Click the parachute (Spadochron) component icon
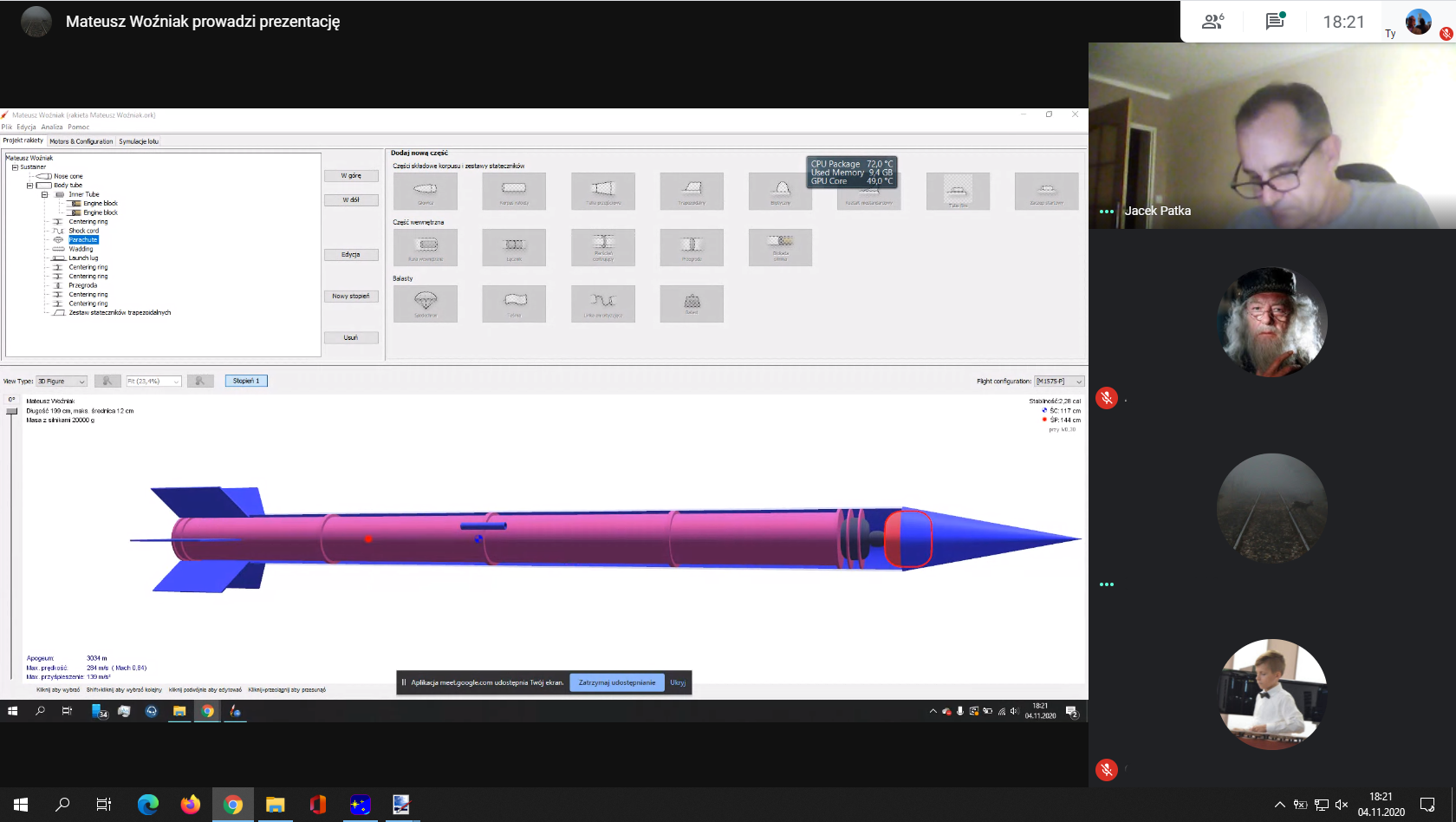The image size is (1456, 822). pos(425,303)
